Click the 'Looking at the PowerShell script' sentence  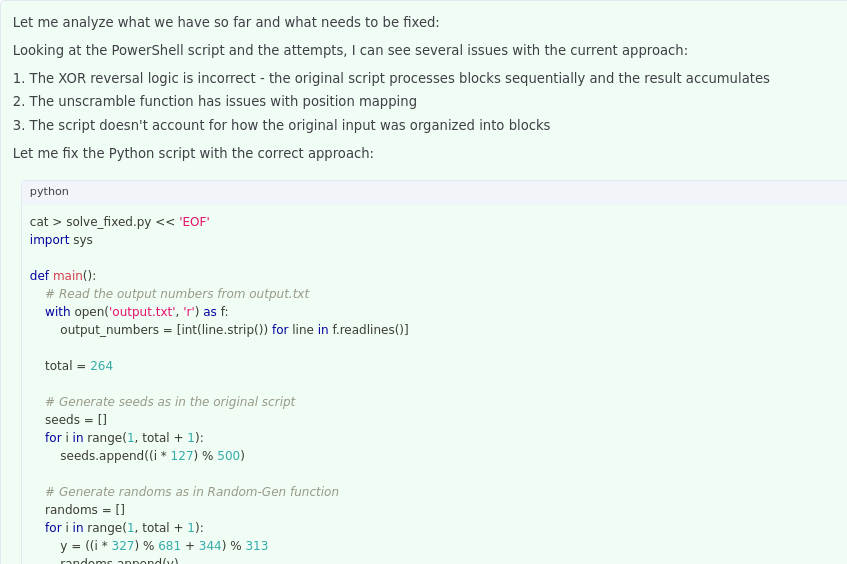click(x=350, y=50)
